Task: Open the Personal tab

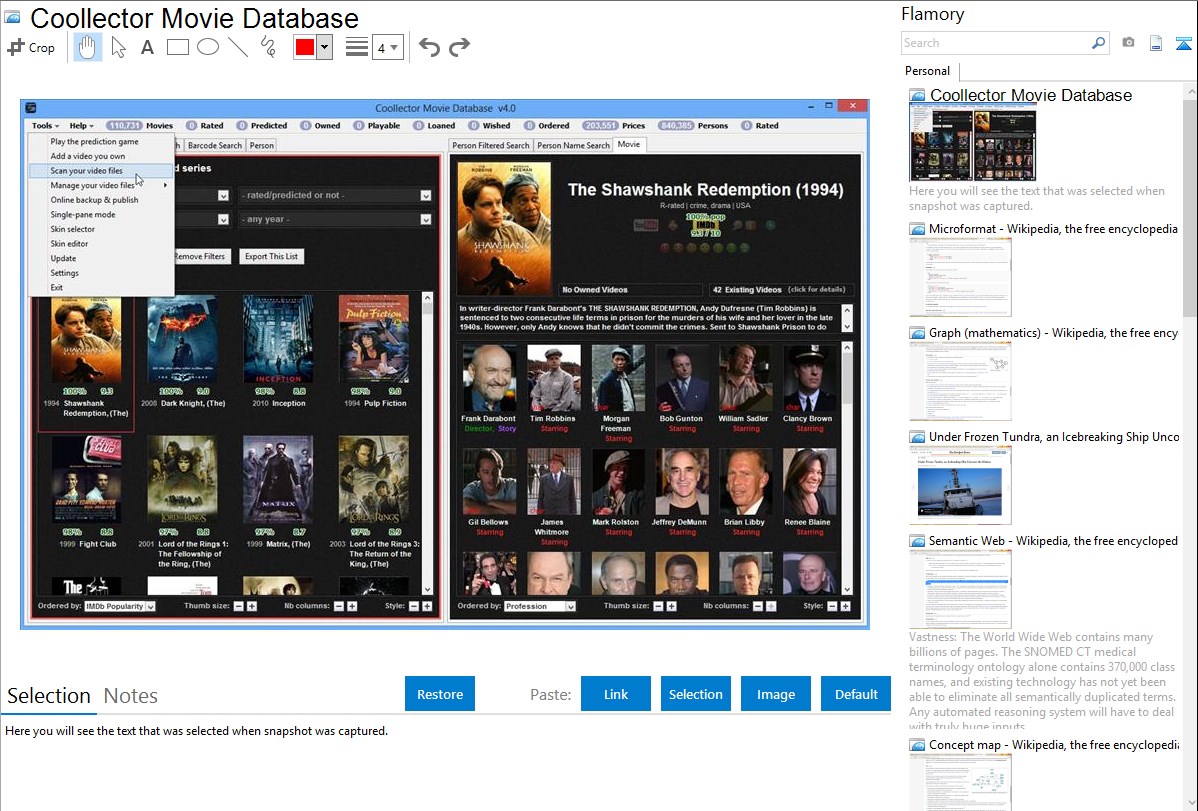Action: coord(927,71)
